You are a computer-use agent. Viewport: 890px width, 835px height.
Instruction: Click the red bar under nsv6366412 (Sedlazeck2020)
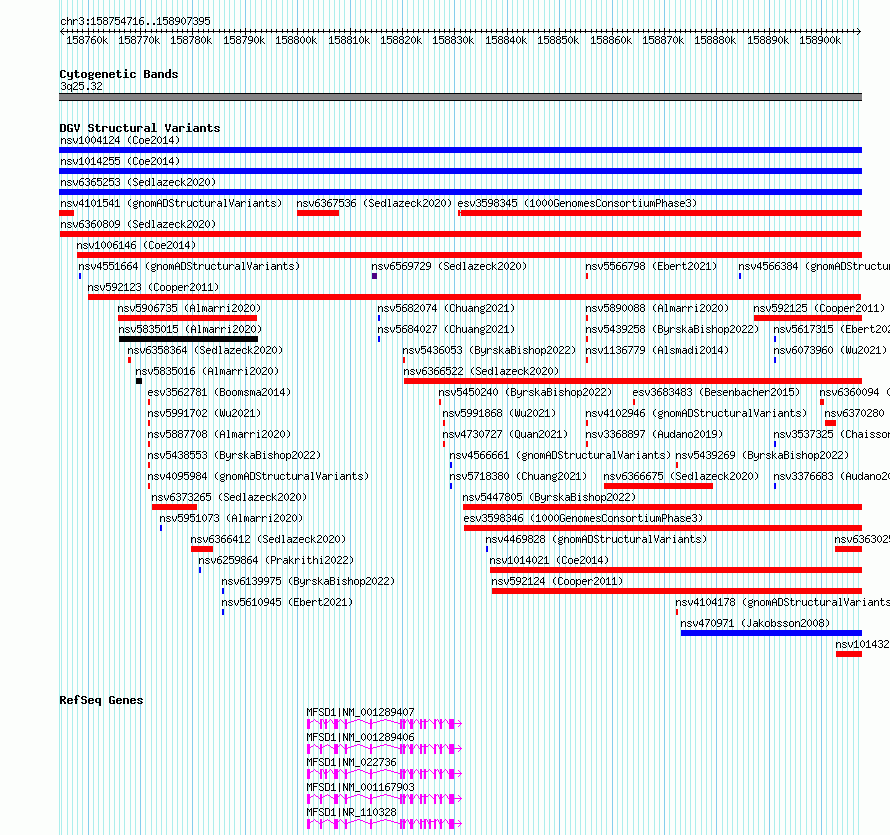click(201, 549)
